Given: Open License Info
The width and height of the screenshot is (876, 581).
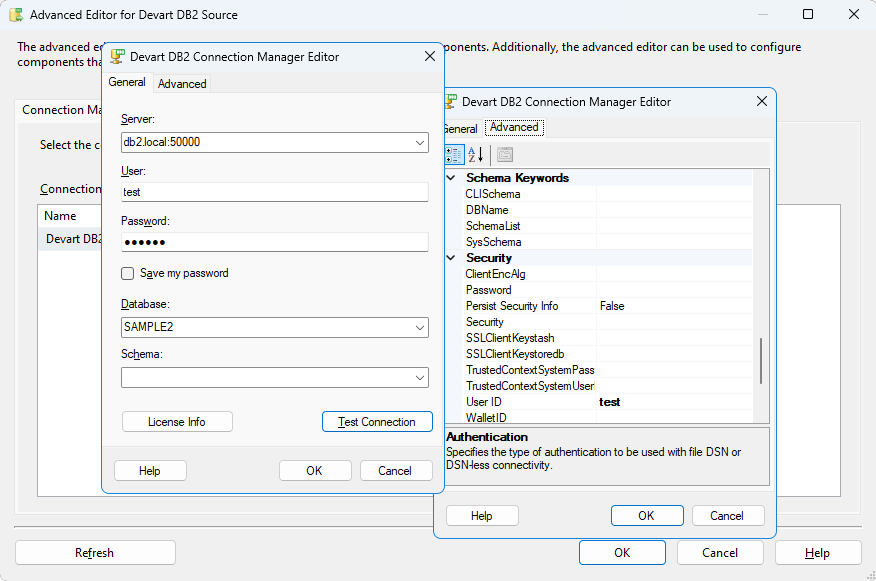Looking at the screenshot, I should click(177, 422).
